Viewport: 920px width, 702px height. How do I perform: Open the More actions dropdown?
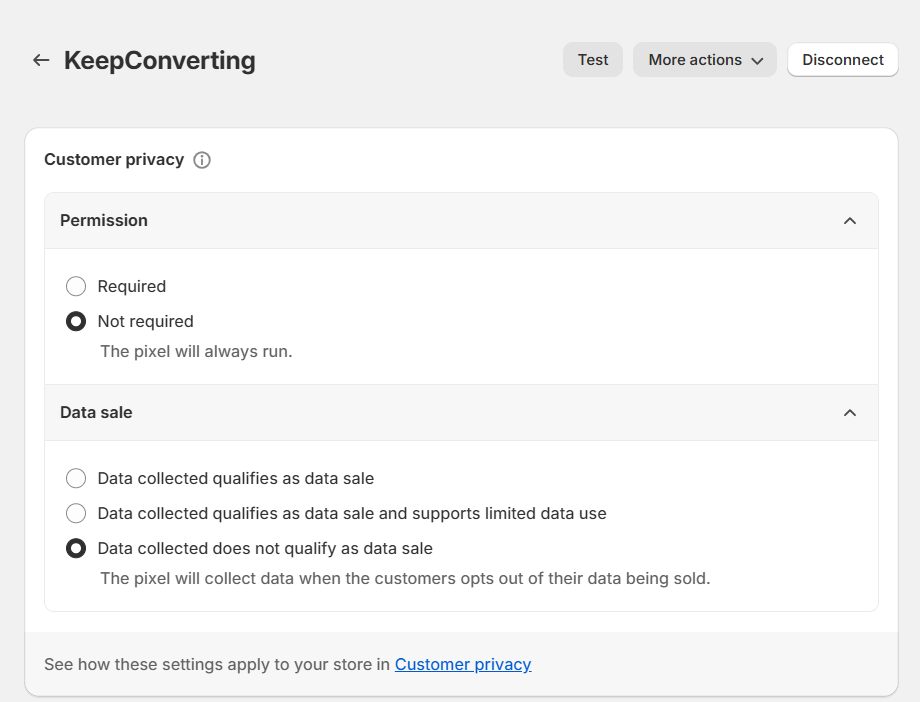coord(705,60)
